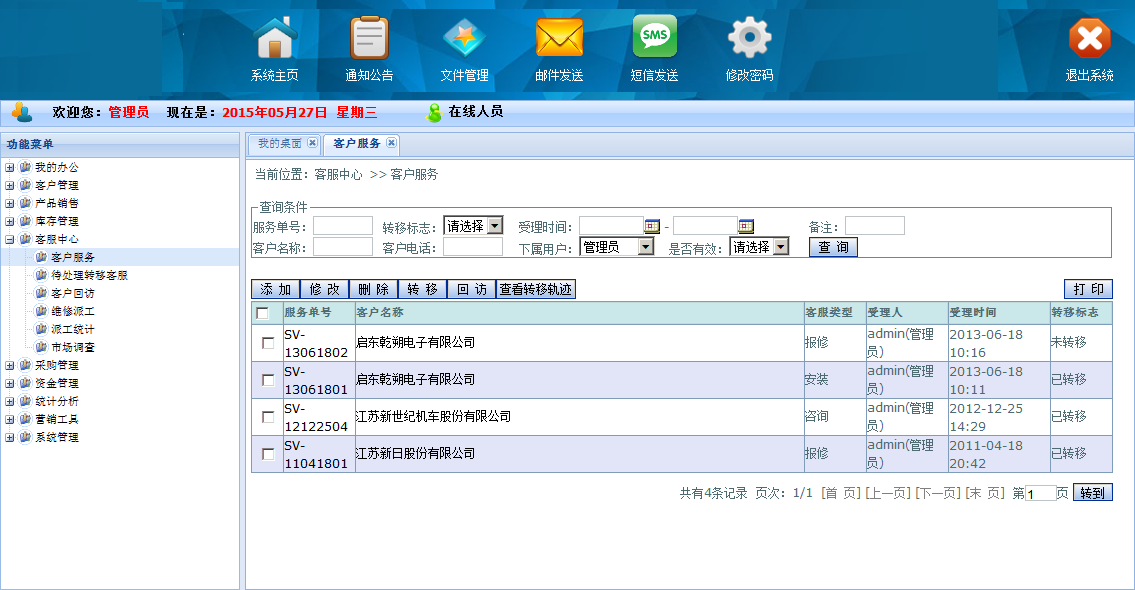Open the 邮件发送 envelope icon
Image resolution: width=1135 pixels, height=590 pixels.
pos(559,40)
